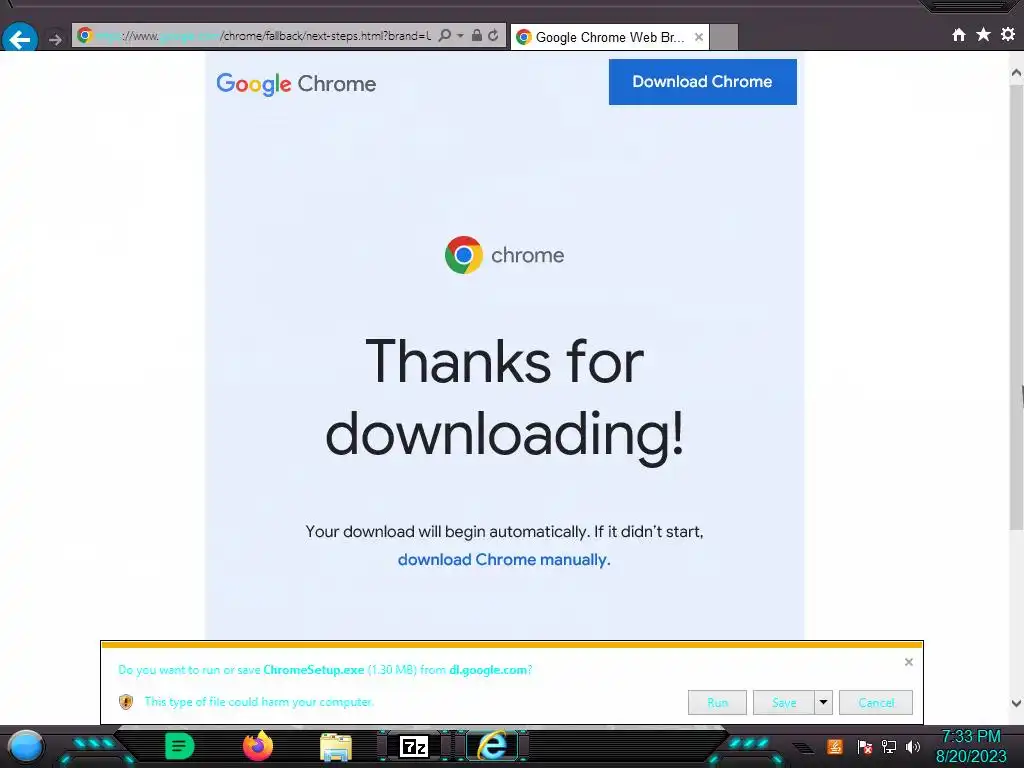This screenshot has height=768, width=1024.
Task: Launch Firefox from the taskbar
Action: coord(258,746)
